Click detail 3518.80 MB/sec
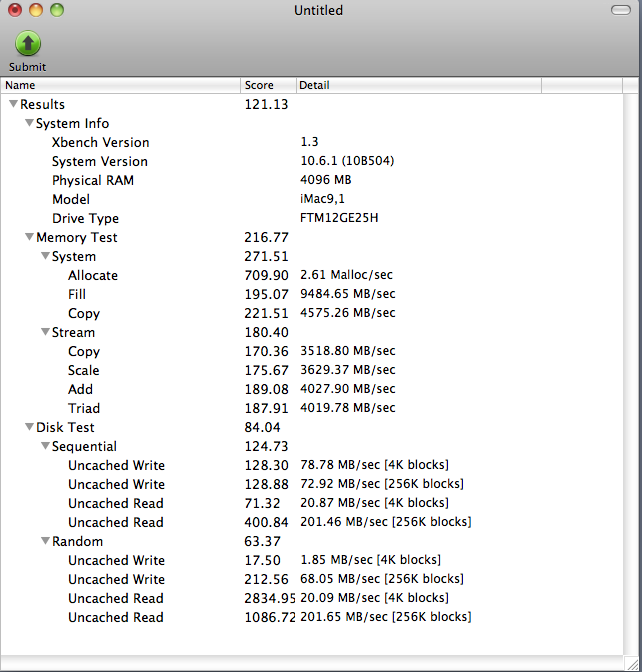Viewport: 642px width, 672px height. coord(348,351)
